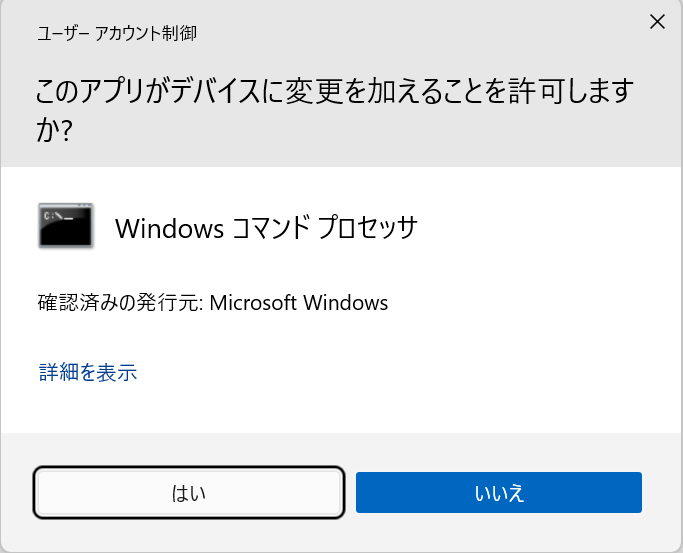
Task: Click the Windows コマンド プロセッサ app name
Action: pyautogui.click(x=265, y=228)
